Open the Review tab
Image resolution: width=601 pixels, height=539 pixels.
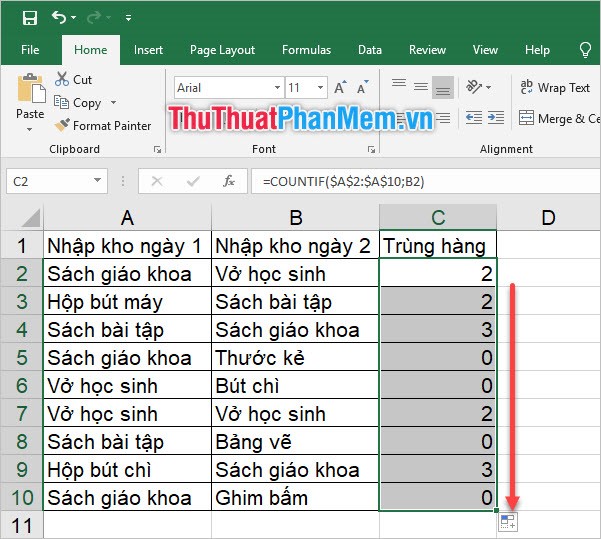(x=427, y=50)
